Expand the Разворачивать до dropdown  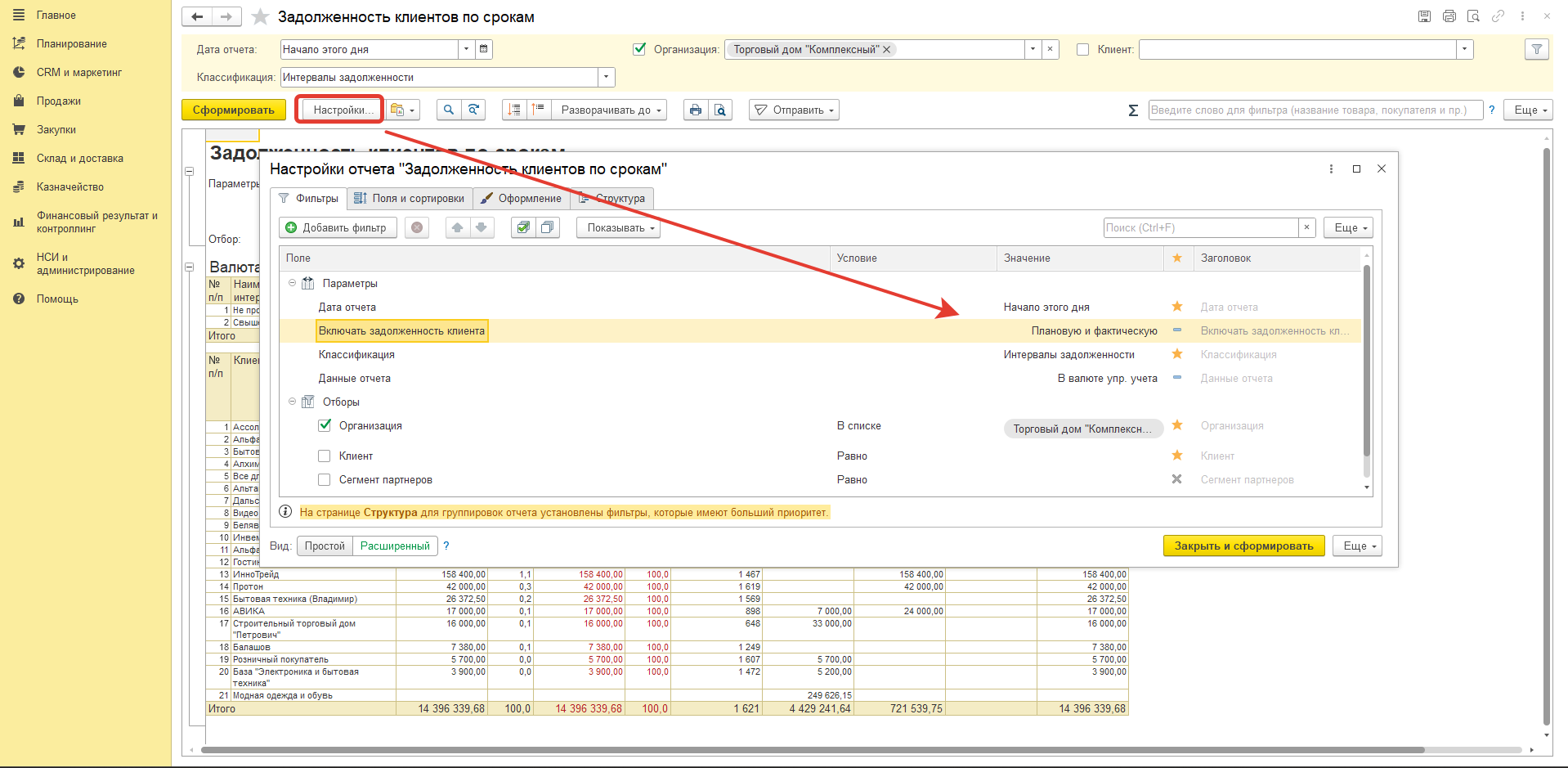tap(609, 110)
